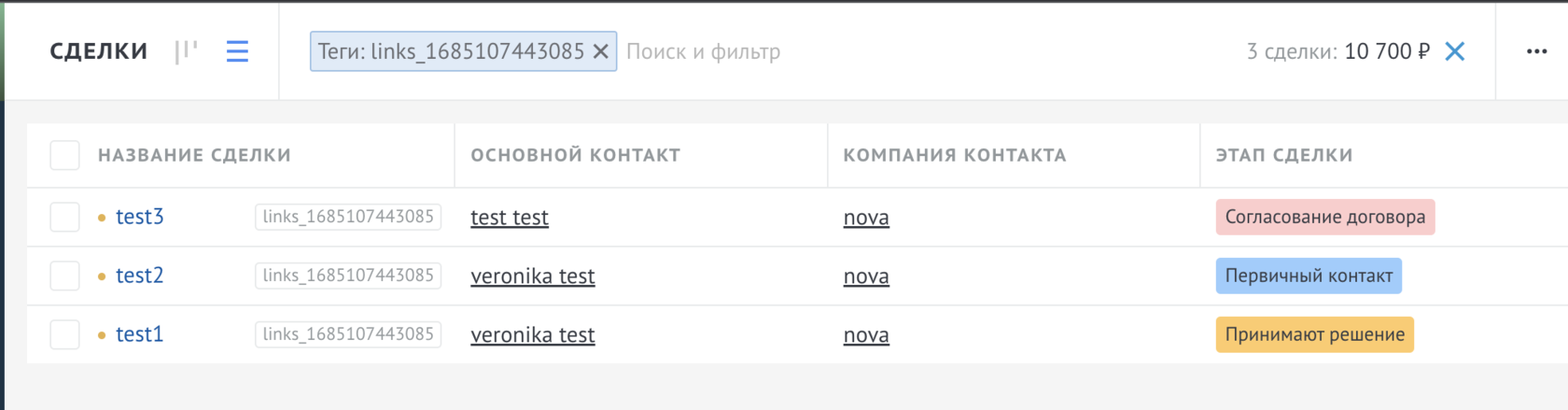Open the test3 deal

click(139, 217)
